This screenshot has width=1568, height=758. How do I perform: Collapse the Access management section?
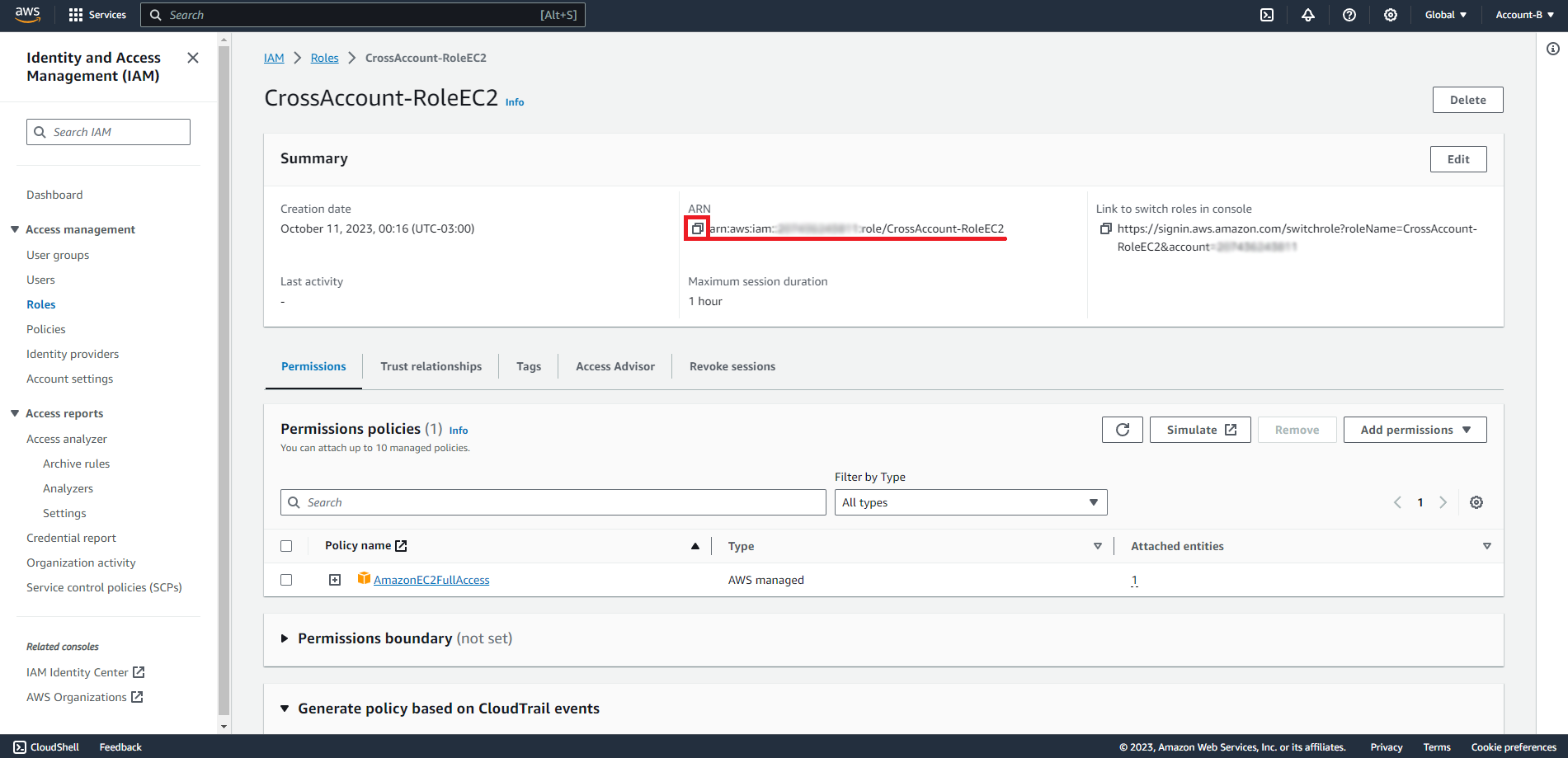point(15,229)
